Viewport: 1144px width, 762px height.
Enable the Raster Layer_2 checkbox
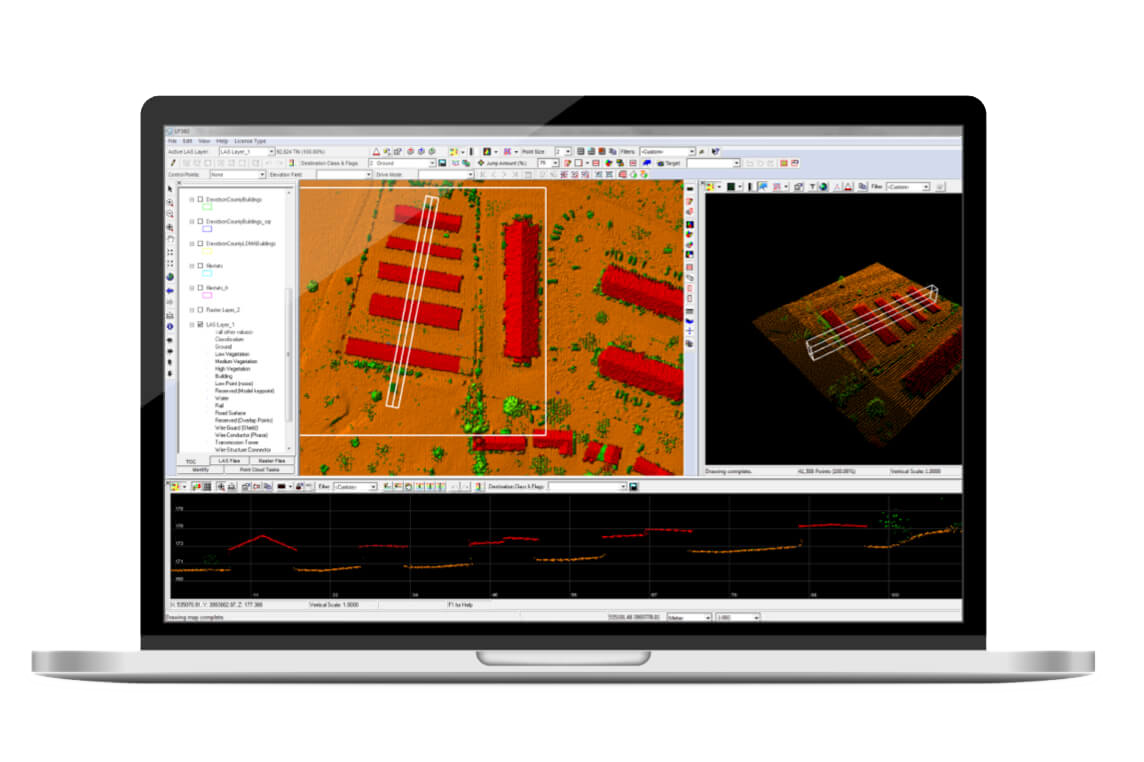tap(201, 310)
